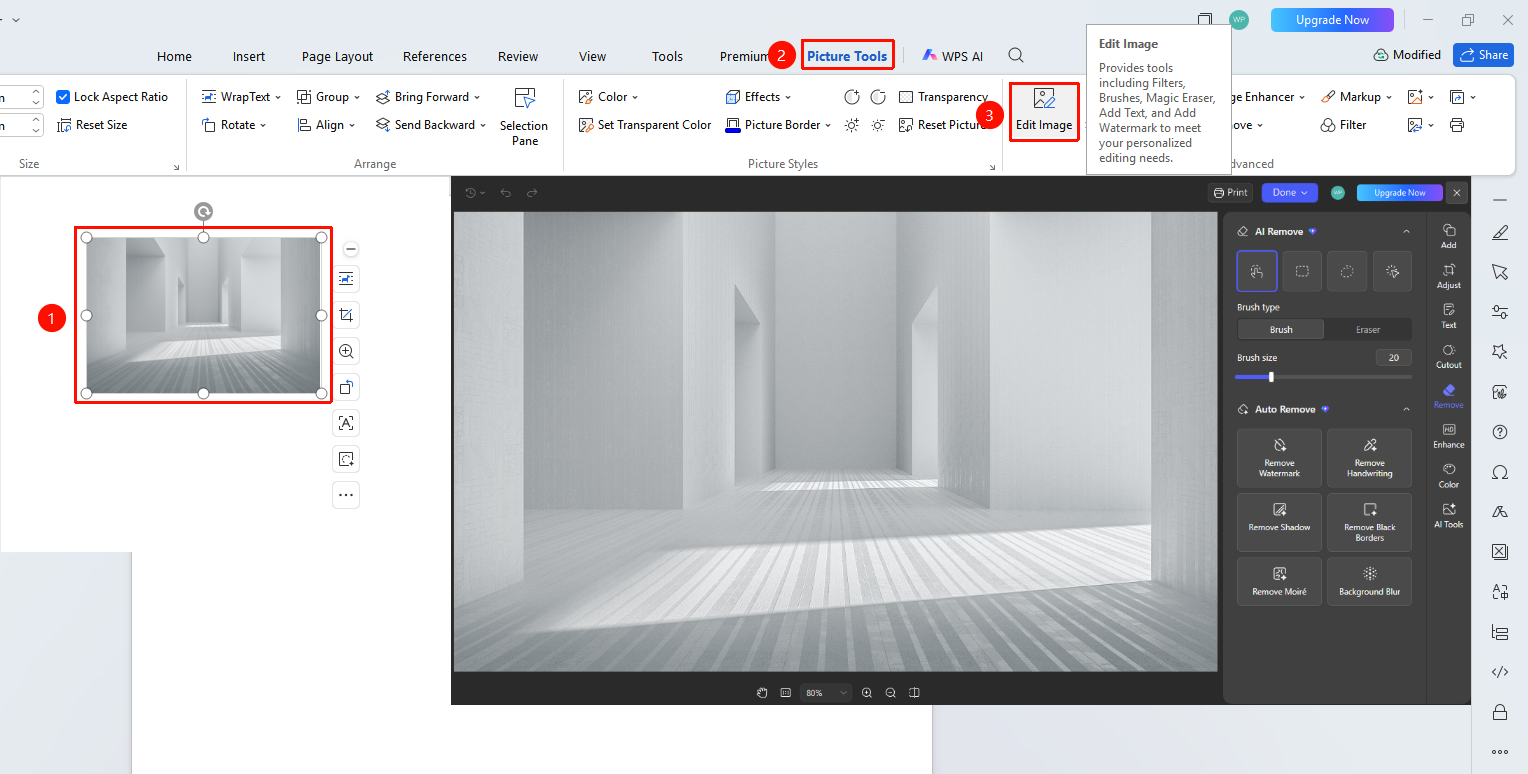Select Eraser as the brush type
The image size is (1528, 774).
(1368, 329)
